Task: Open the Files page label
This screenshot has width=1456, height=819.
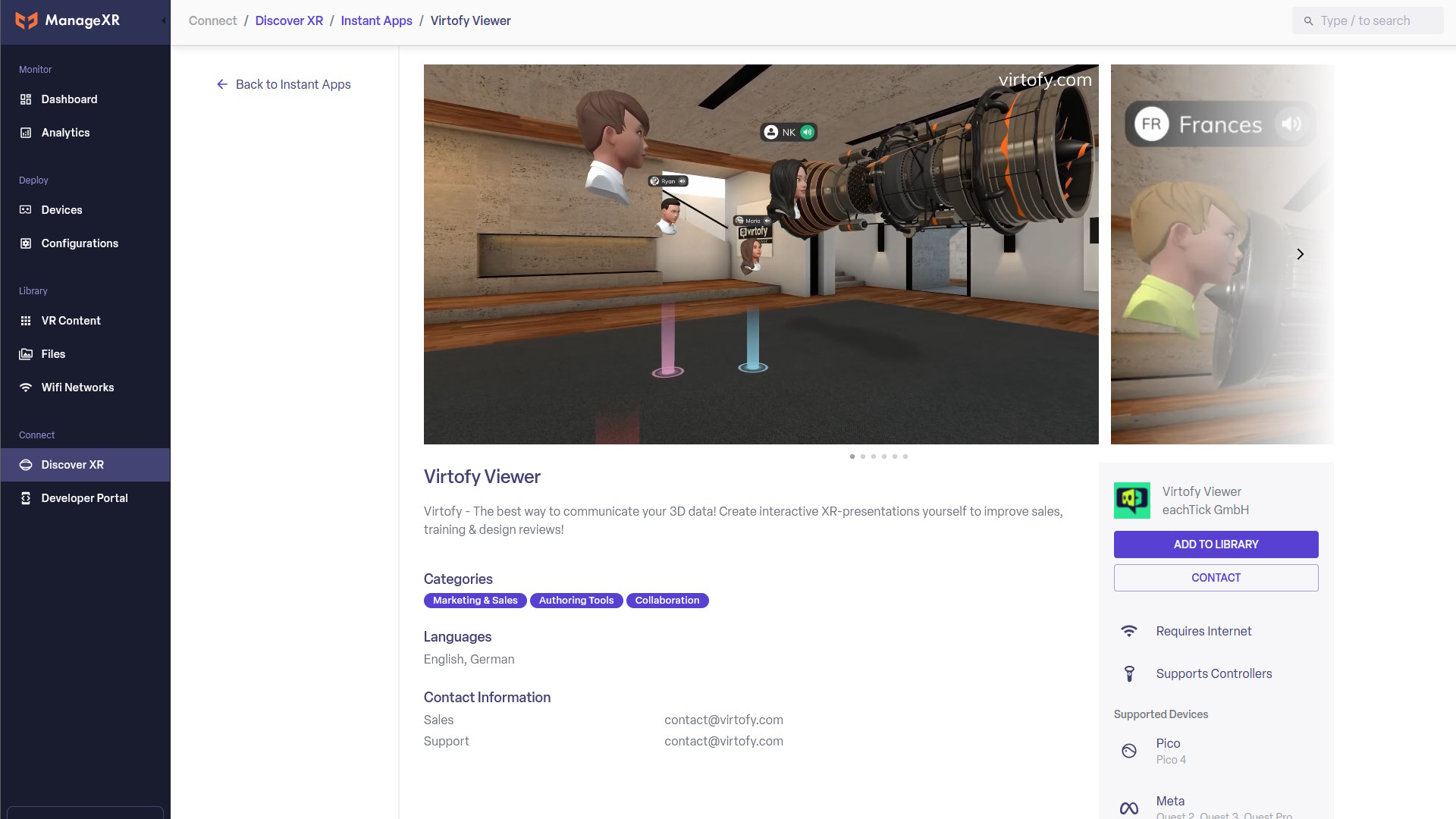Action: (x=53, y=354)
